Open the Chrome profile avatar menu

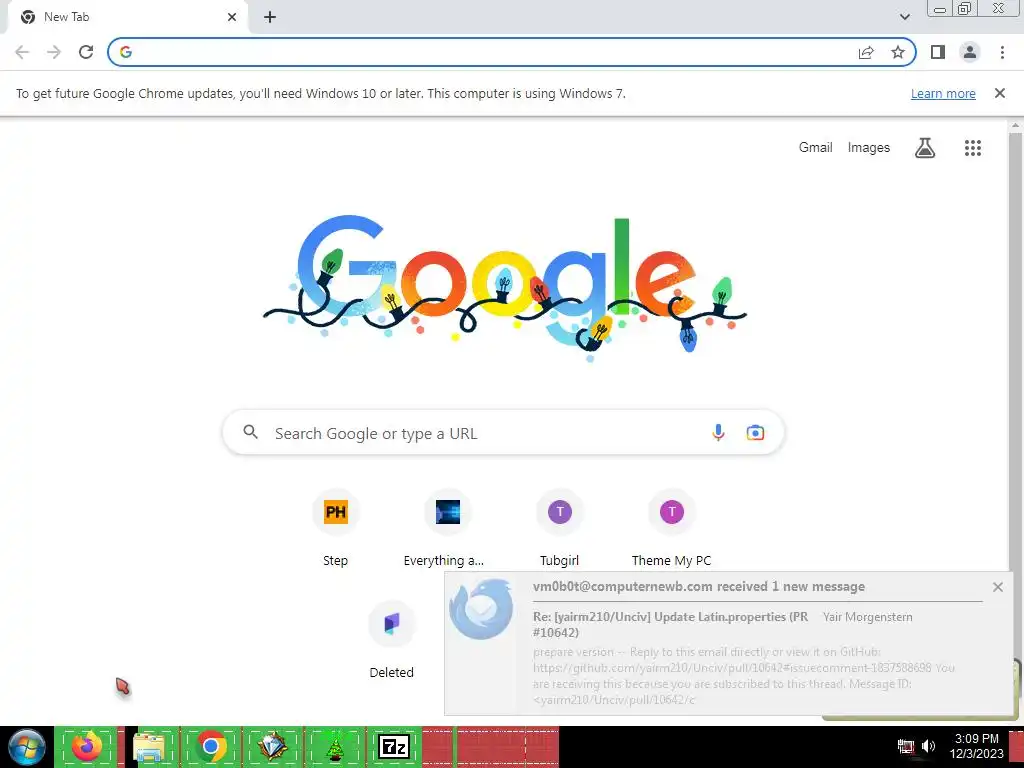(970, 52)
